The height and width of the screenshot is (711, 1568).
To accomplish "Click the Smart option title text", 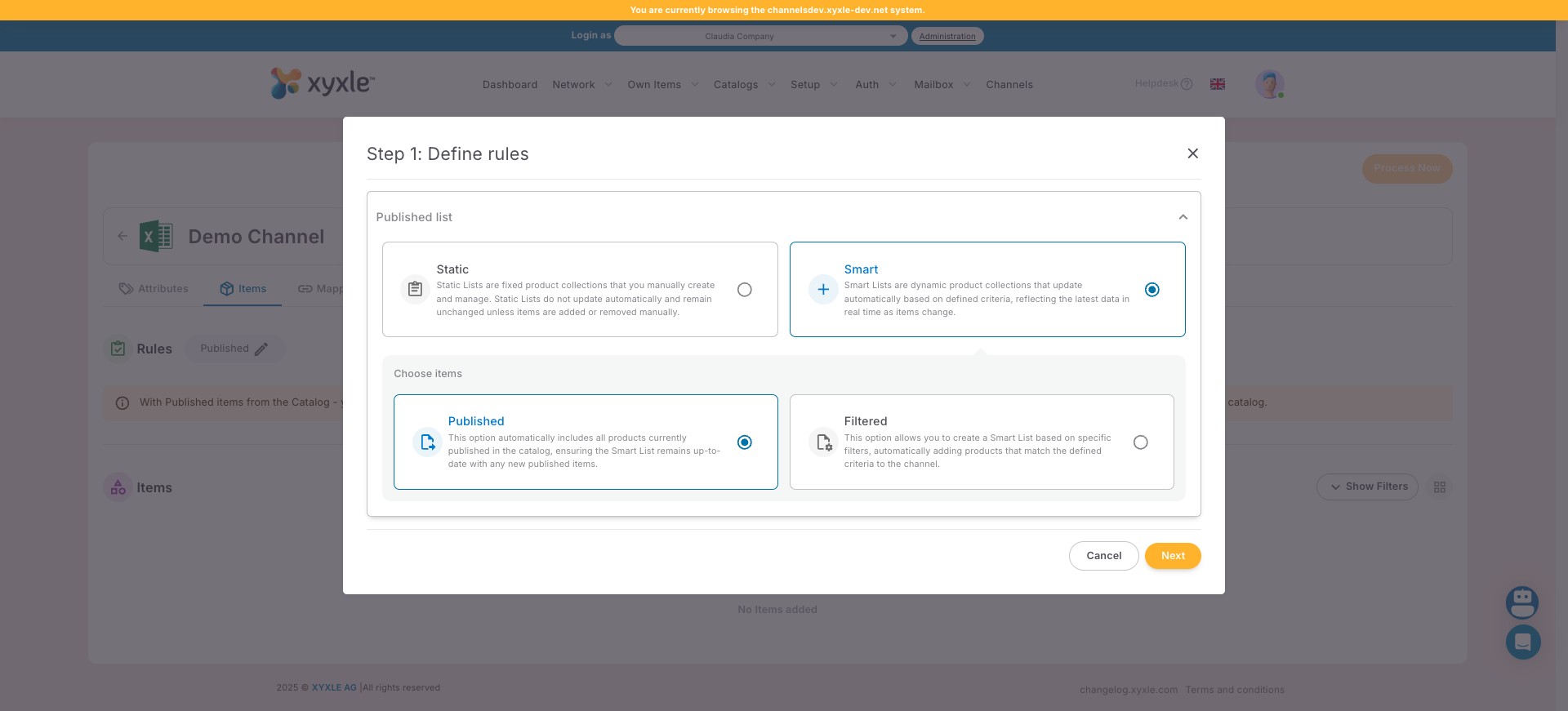I will tap(861, 269).
